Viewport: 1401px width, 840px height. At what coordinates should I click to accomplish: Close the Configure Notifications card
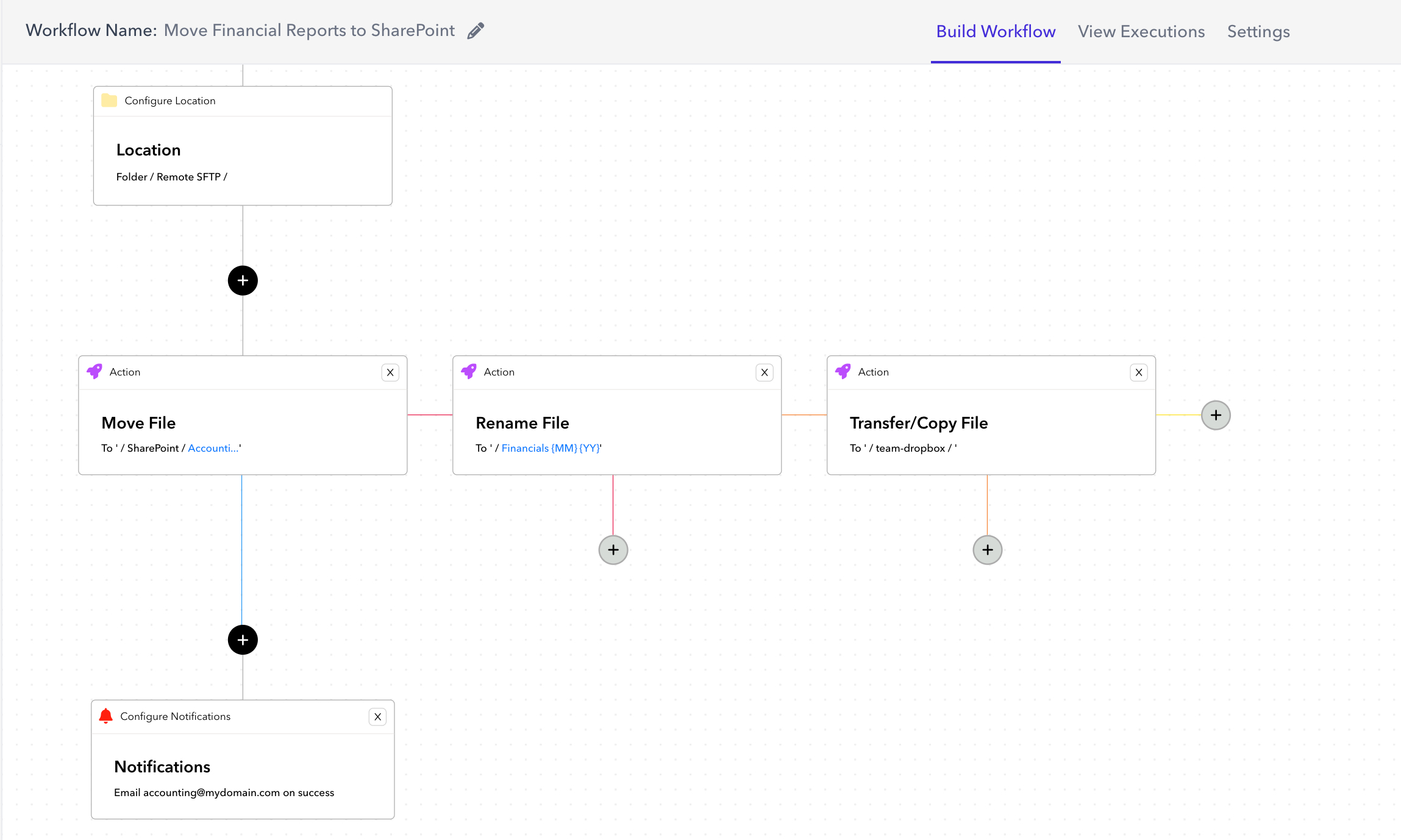pyautogui.click(x=378, y=717)
